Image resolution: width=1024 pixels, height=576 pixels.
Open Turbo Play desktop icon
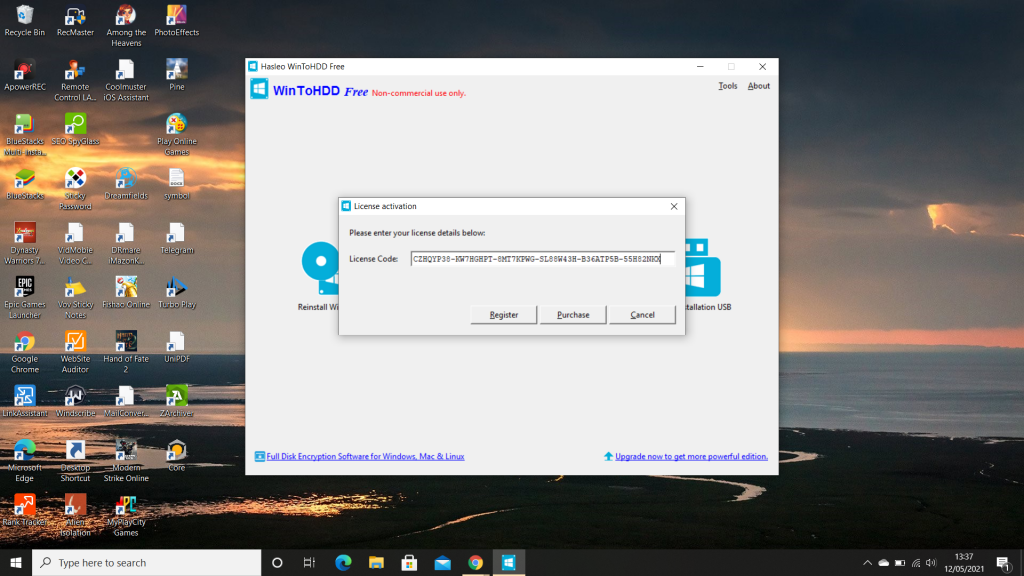coord(176,293)
